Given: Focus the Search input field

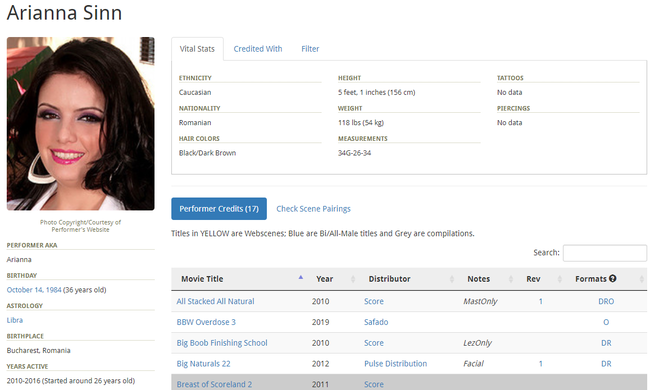Looking at the screenshot, I should (605, 253).
